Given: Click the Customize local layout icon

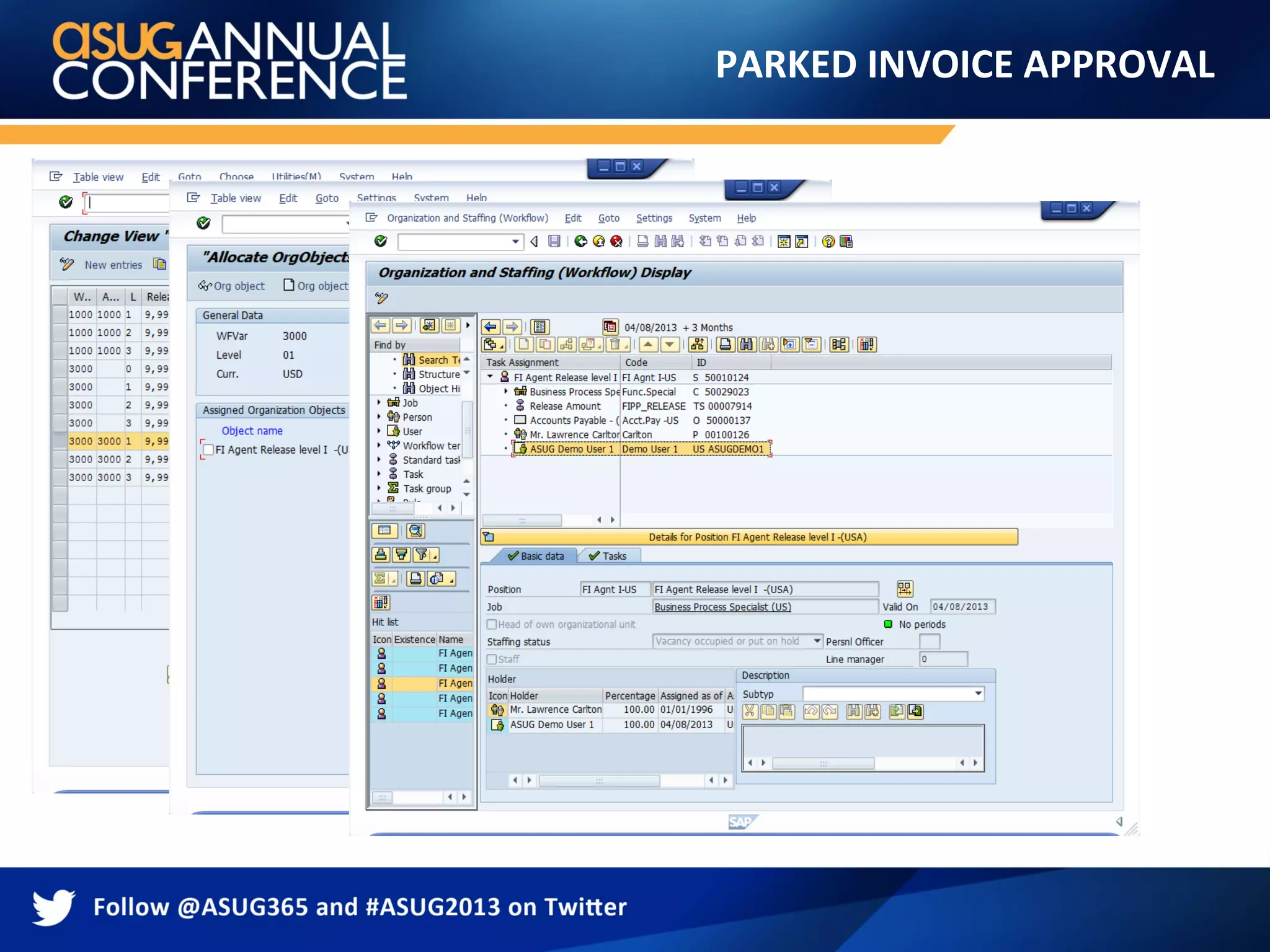Looking at the screenshot, I should point(846,241).
